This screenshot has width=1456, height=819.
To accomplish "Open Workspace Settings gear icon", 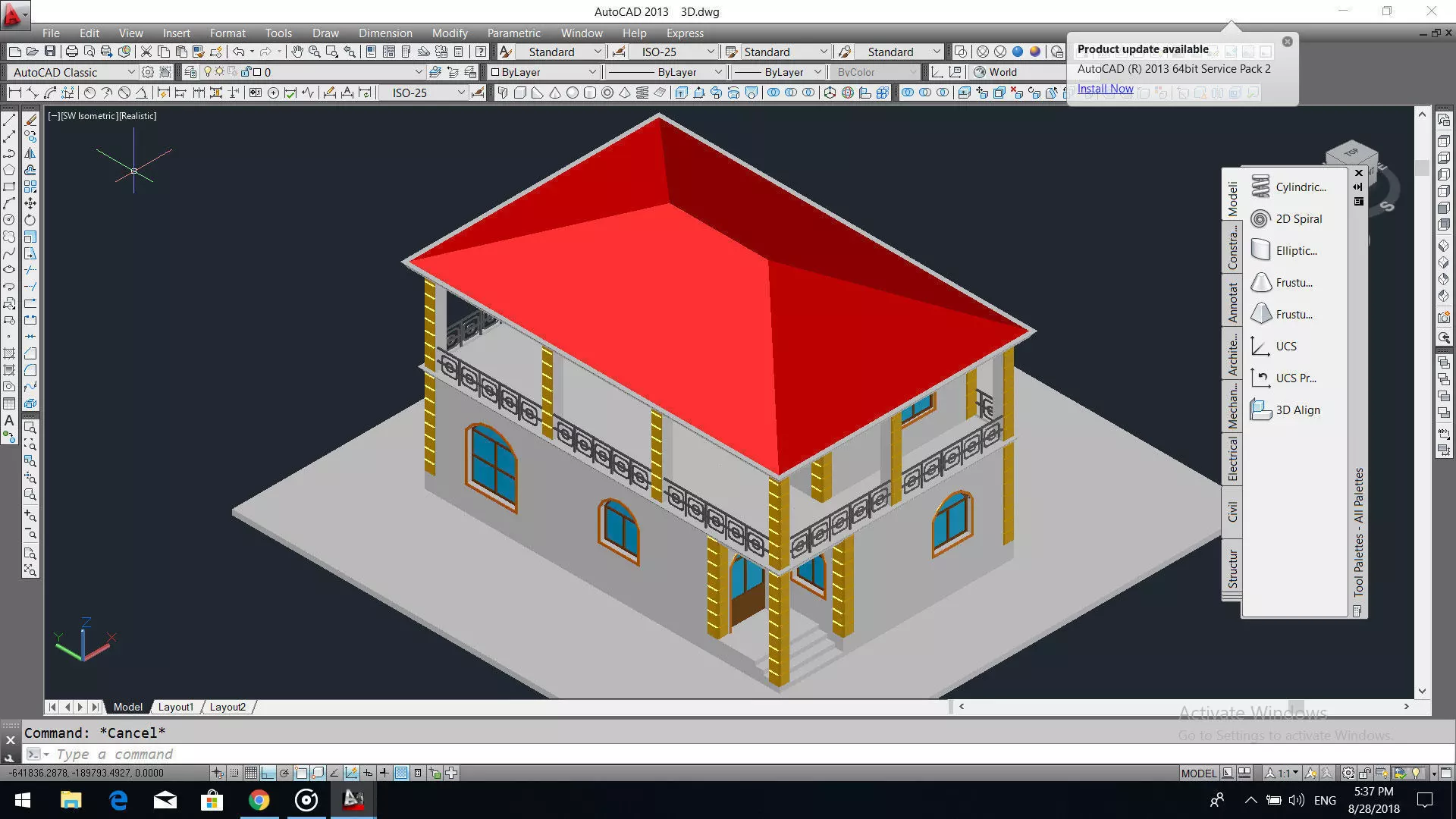I will click(x=148, y=72).
